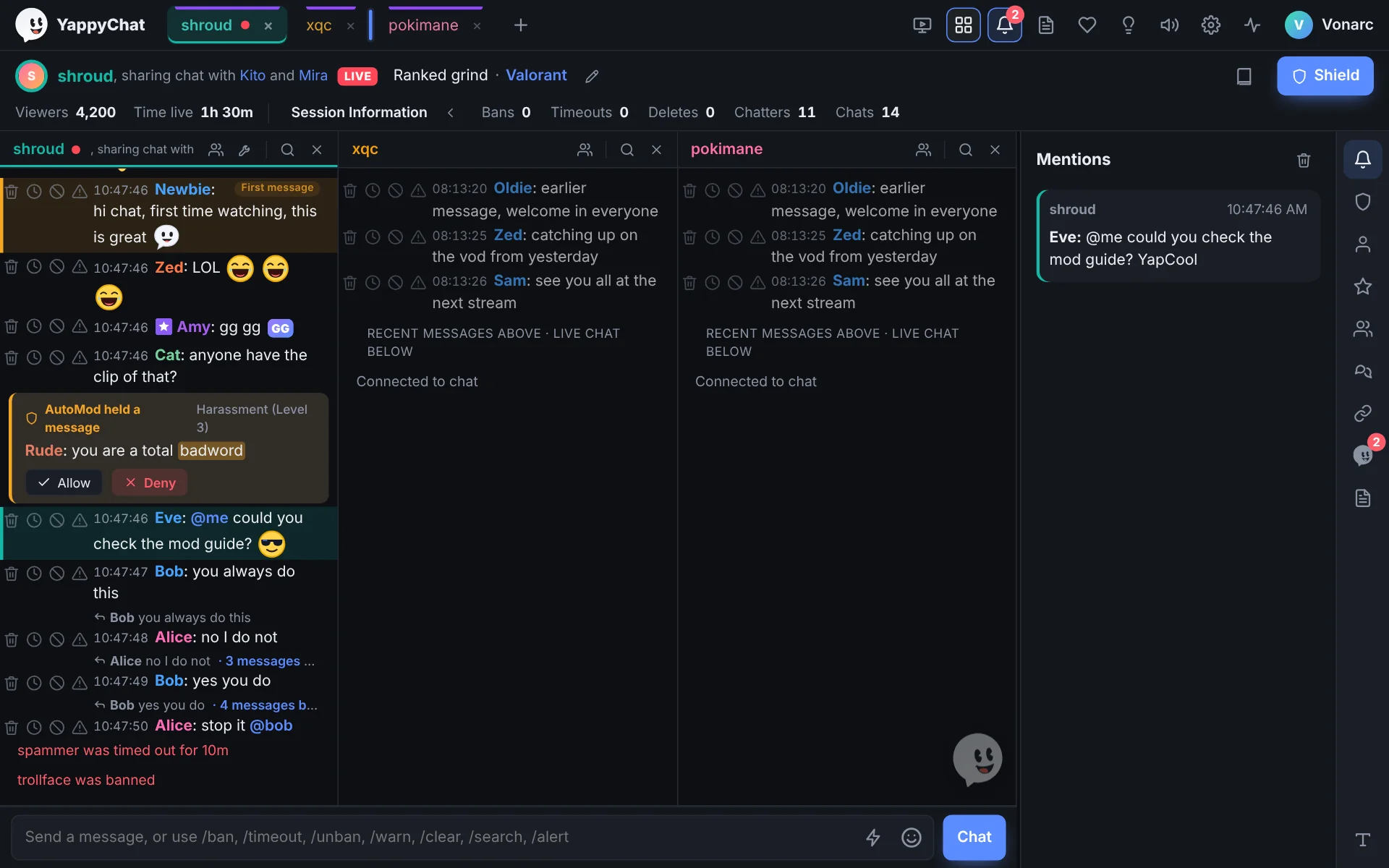Open the Vonarc profile menu
This screenshot has height=868, width=1389.
[1329, 25]
